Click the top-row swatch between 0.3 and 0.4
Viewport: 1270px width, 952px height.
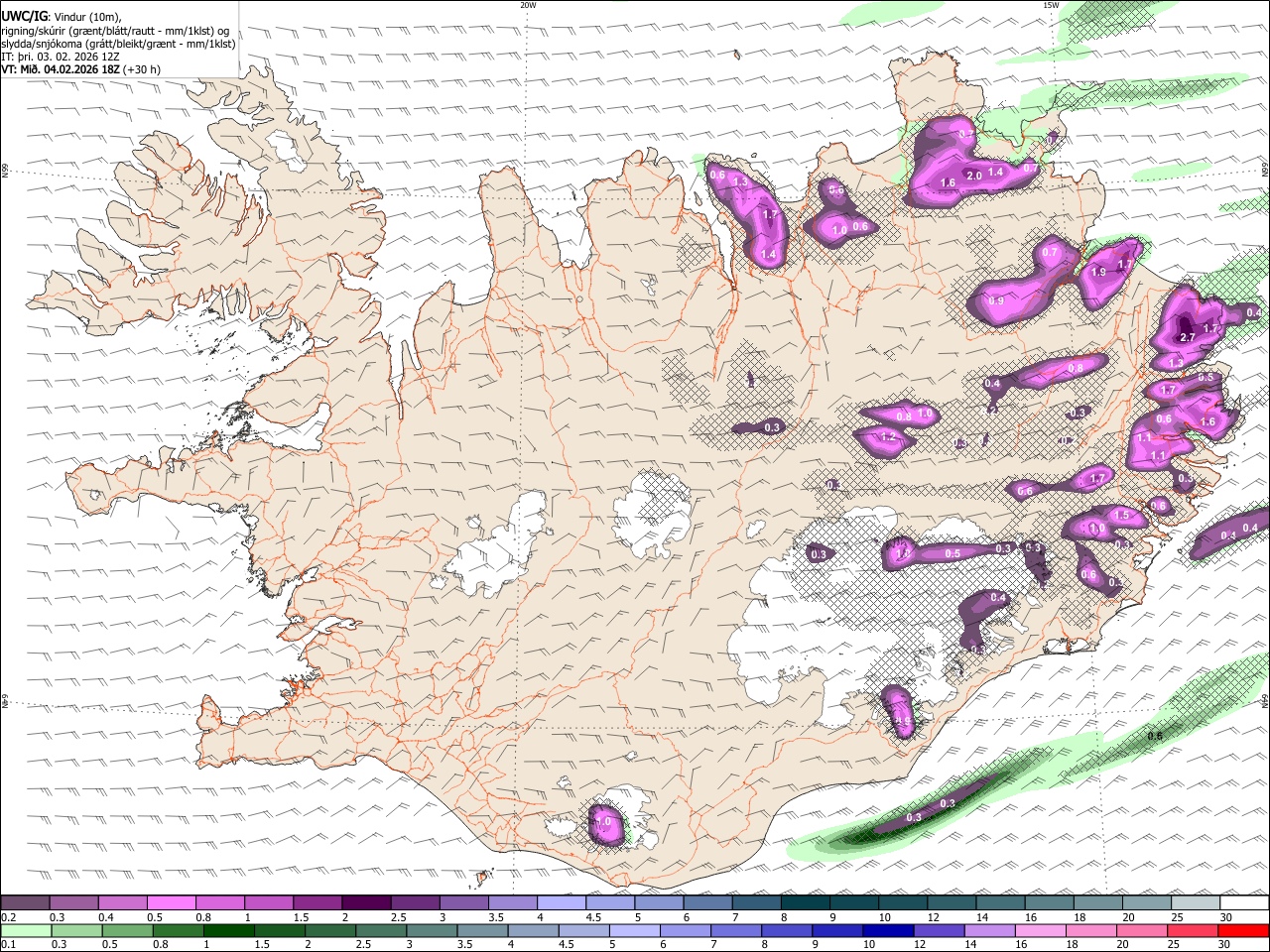[x=73, y=902]
